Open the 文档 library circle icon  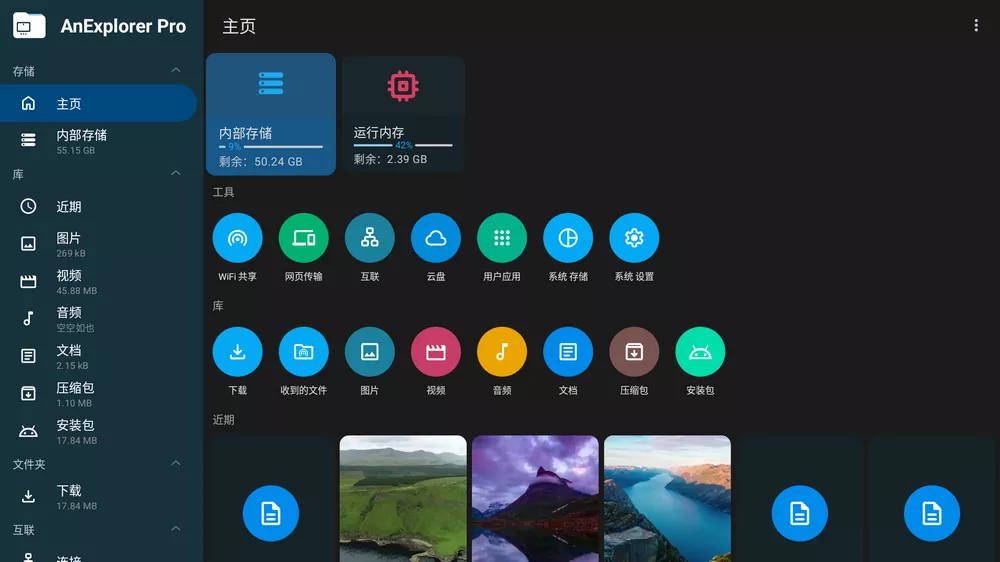point(568,351)
